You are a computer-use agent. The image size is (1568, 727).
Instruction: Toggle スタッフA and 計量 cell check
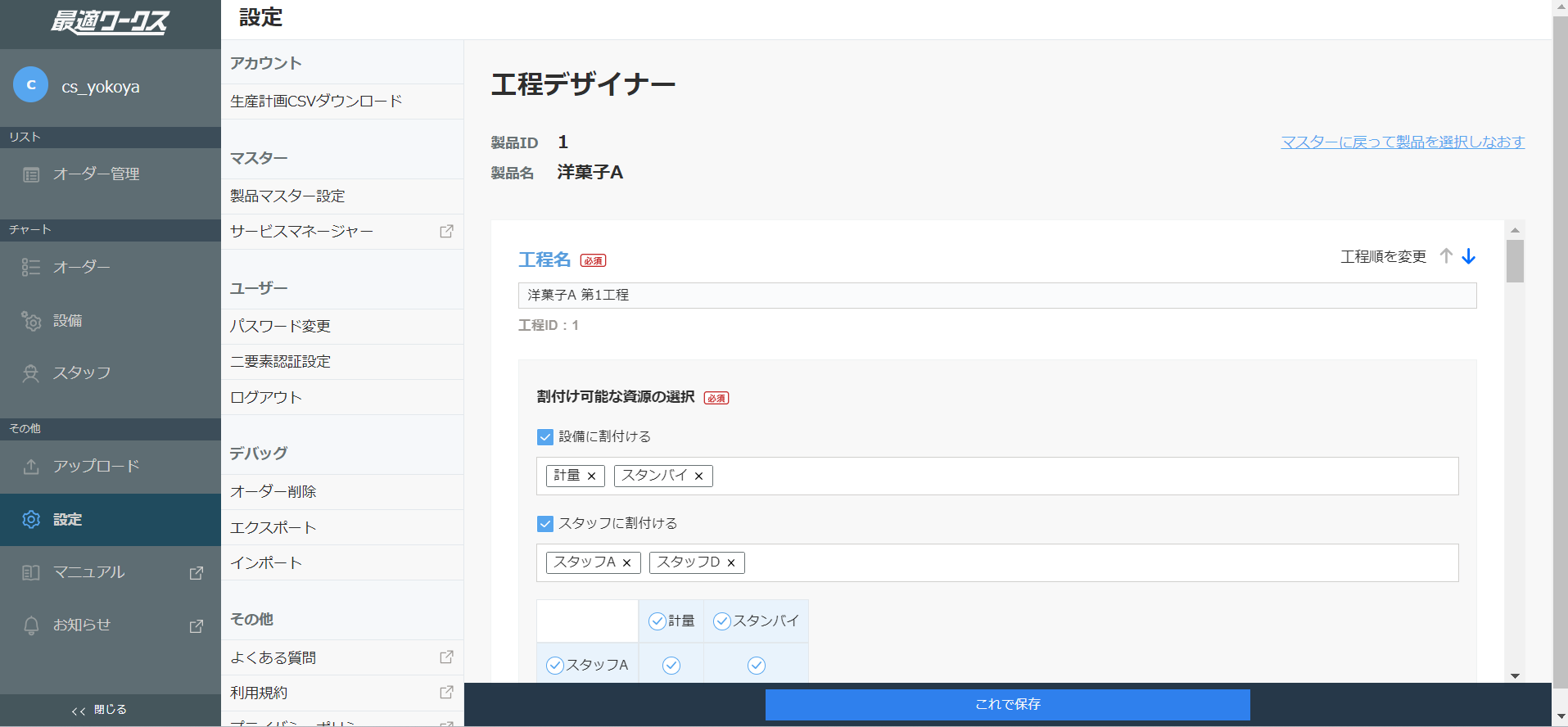pyautogui.click(x=671, y=665)
